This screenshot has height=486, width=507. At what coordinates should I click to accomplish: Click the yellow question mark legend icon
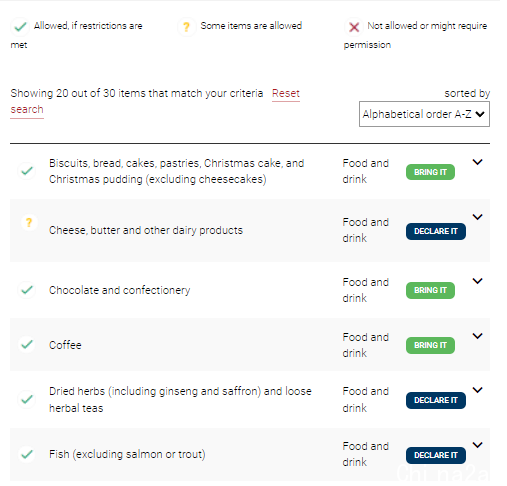pyautogui.click(x=187, y=26)
